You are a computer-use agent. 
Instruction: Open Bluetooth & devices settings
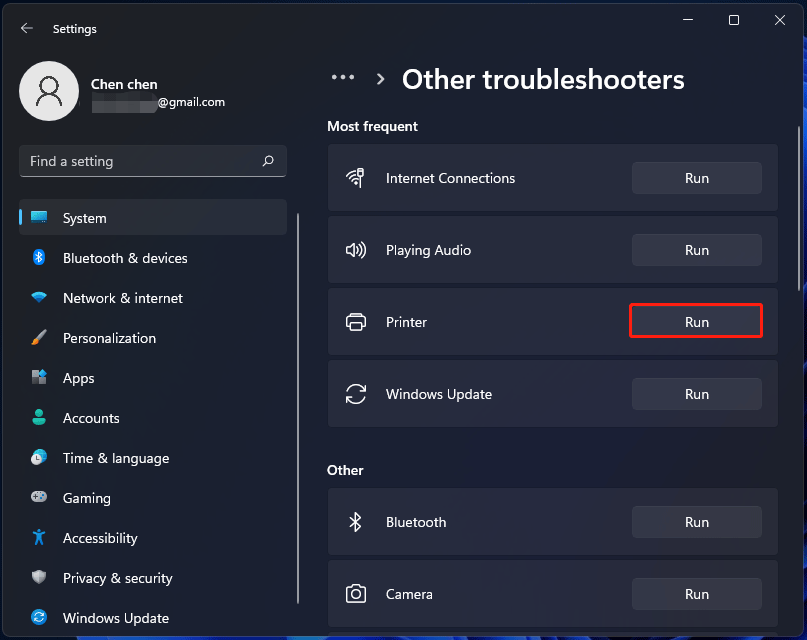pos(153,258)
